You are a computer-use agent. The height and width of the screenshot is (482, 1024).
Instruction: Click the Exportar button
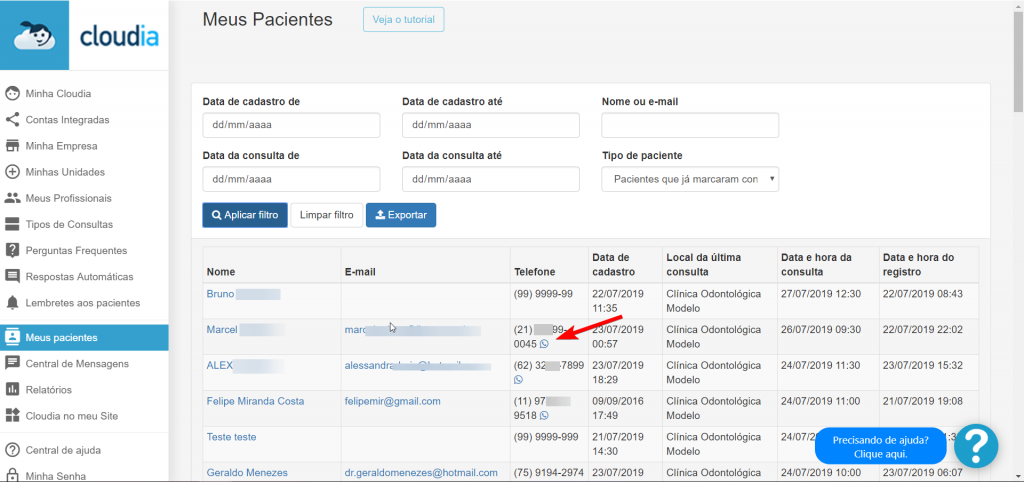pyautogui.click(x=401, y=215)
